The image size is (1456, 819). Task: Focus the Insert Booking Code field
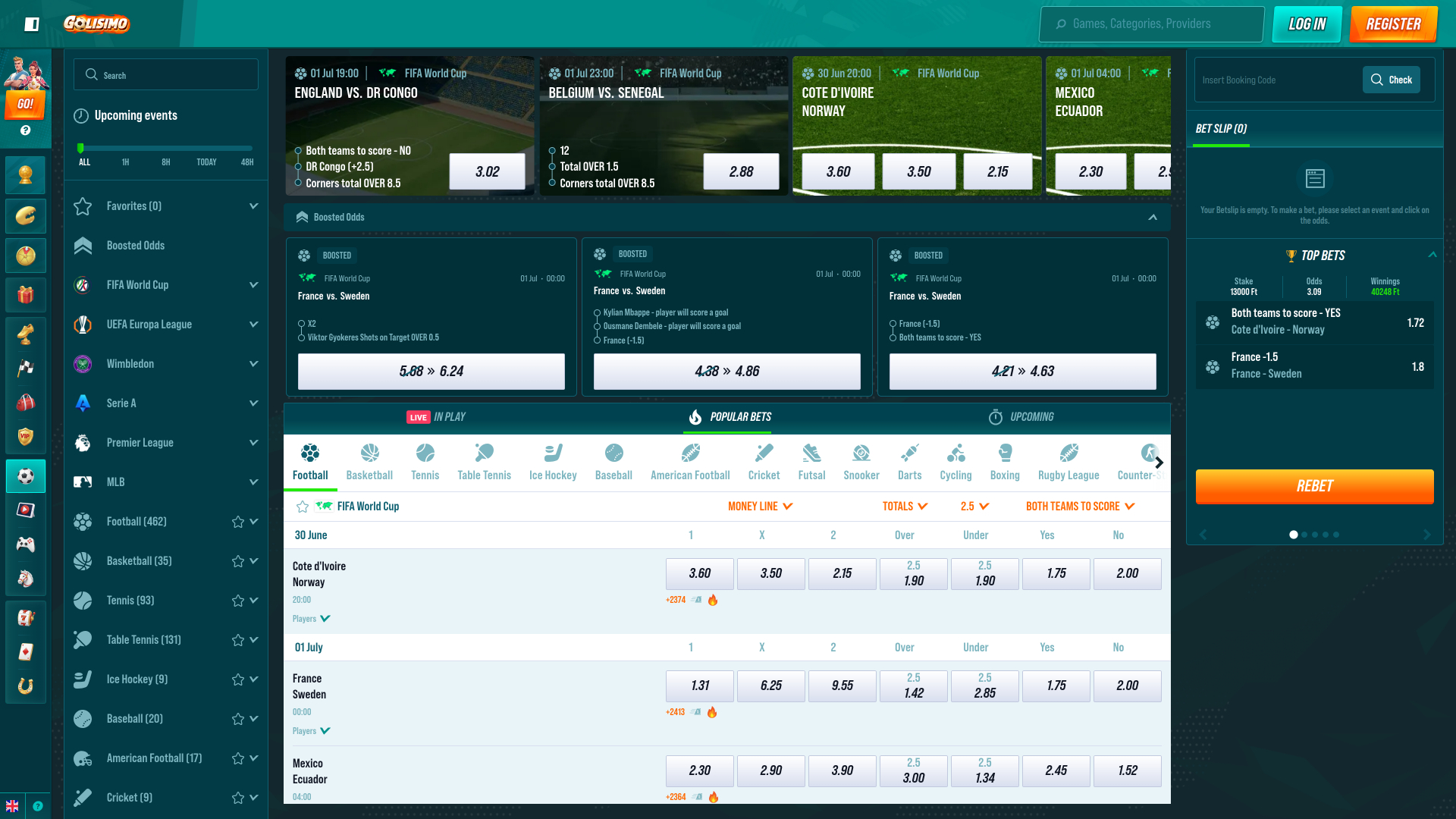point(1279,80)
